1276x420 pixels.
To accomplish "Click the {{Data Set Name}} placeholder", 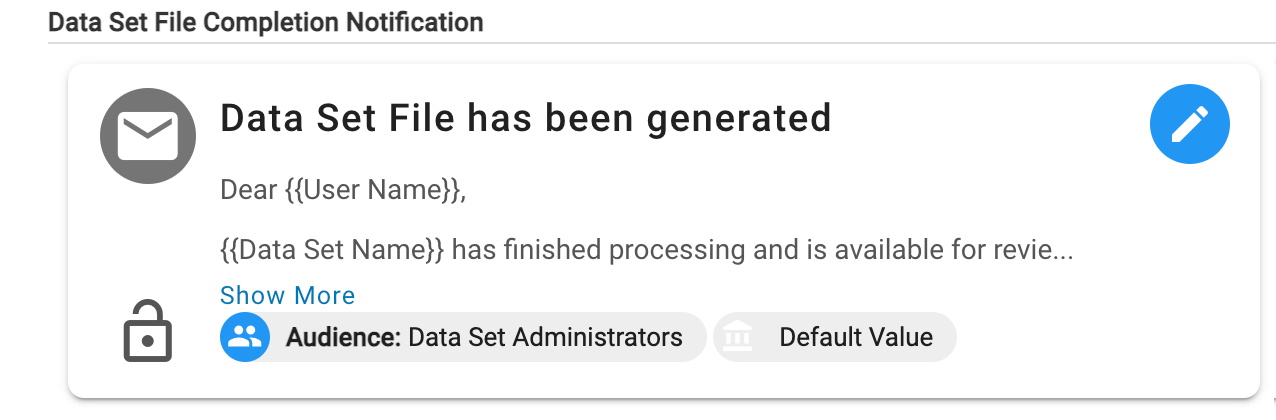I will pos(332,249).
